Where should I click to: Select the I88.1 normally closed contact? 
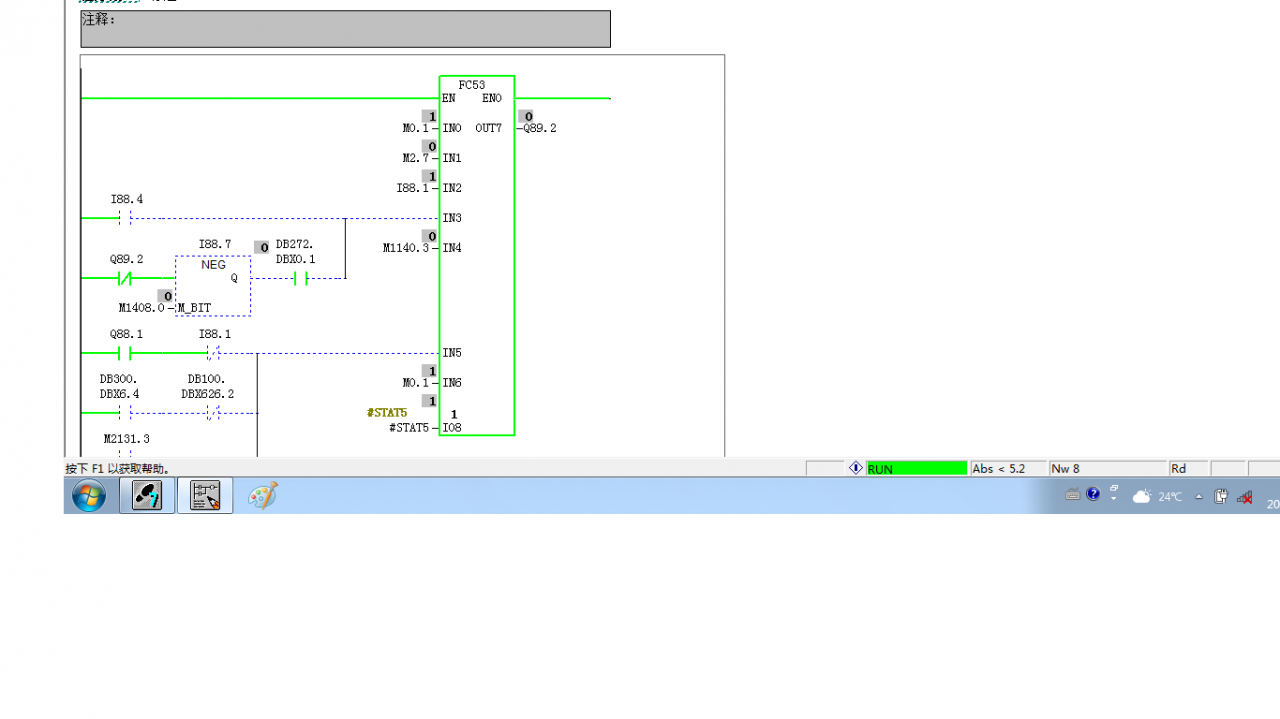click(214, 353)
